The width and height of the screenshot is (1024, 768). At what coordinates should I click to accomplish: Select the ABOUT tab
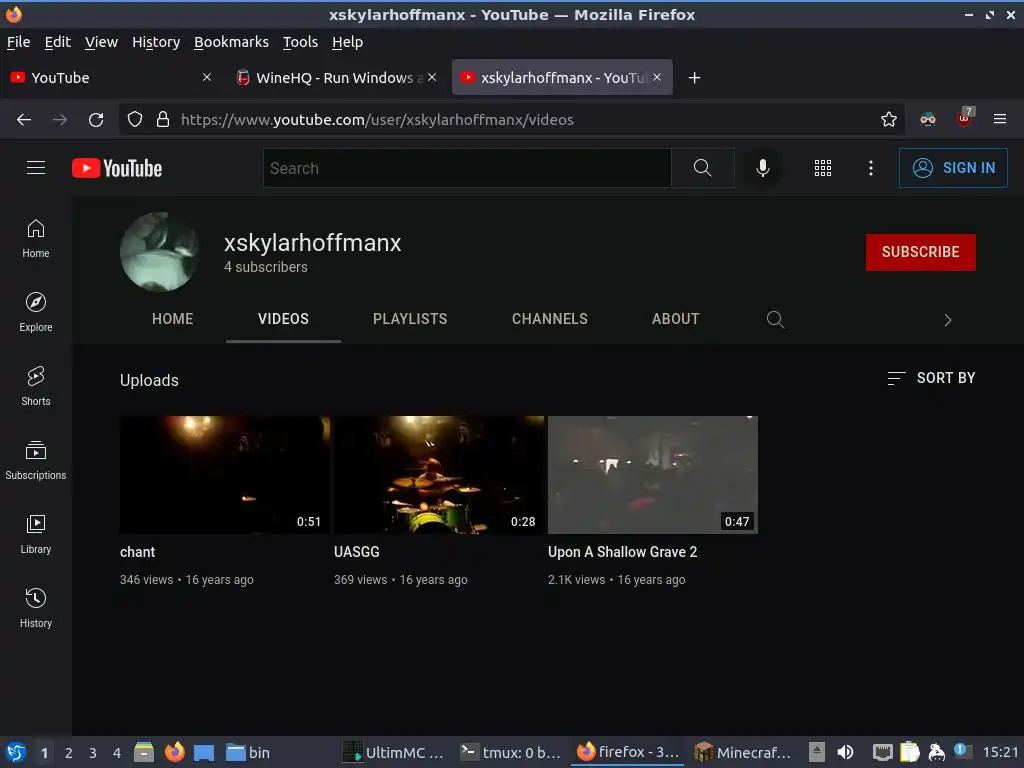[675, 319]
